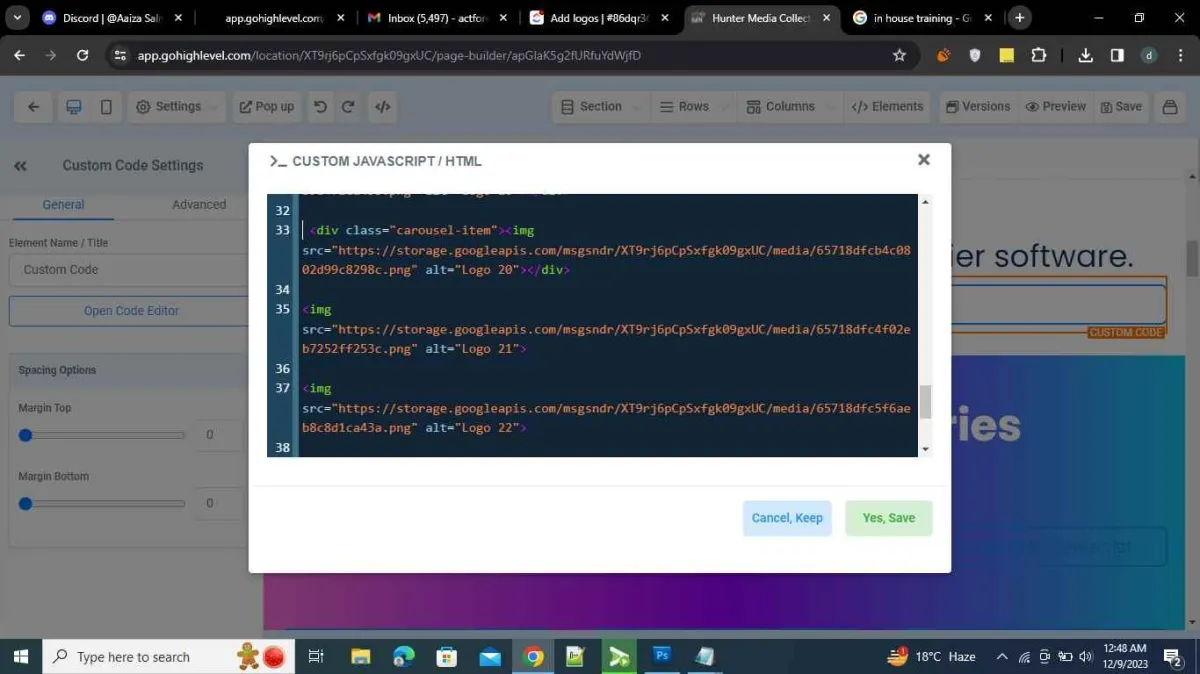Switch to the General settings tab
Viewport: 1200px width, 674px height.
(63, 204)
